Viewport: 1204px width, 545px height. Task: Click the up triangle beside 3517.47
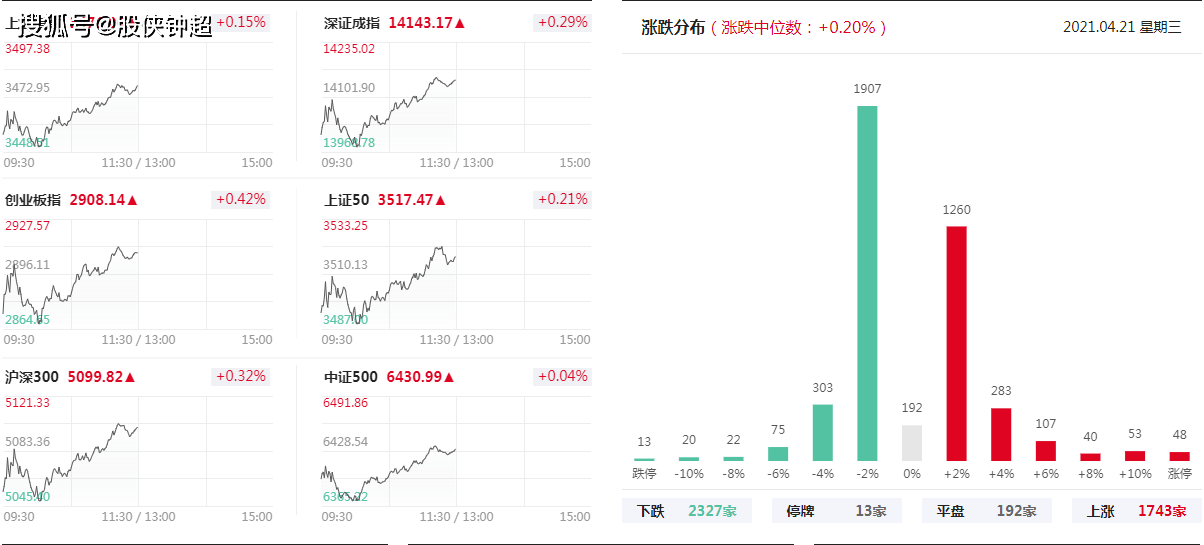[440, 200]
